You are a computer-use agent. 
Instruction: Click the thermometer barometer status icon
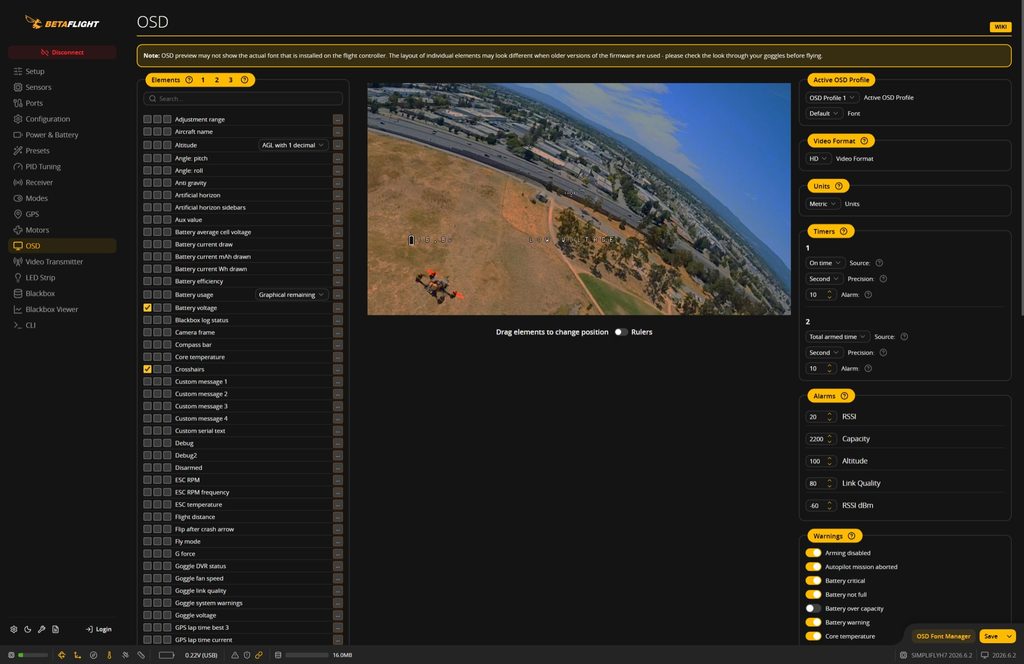109,655
